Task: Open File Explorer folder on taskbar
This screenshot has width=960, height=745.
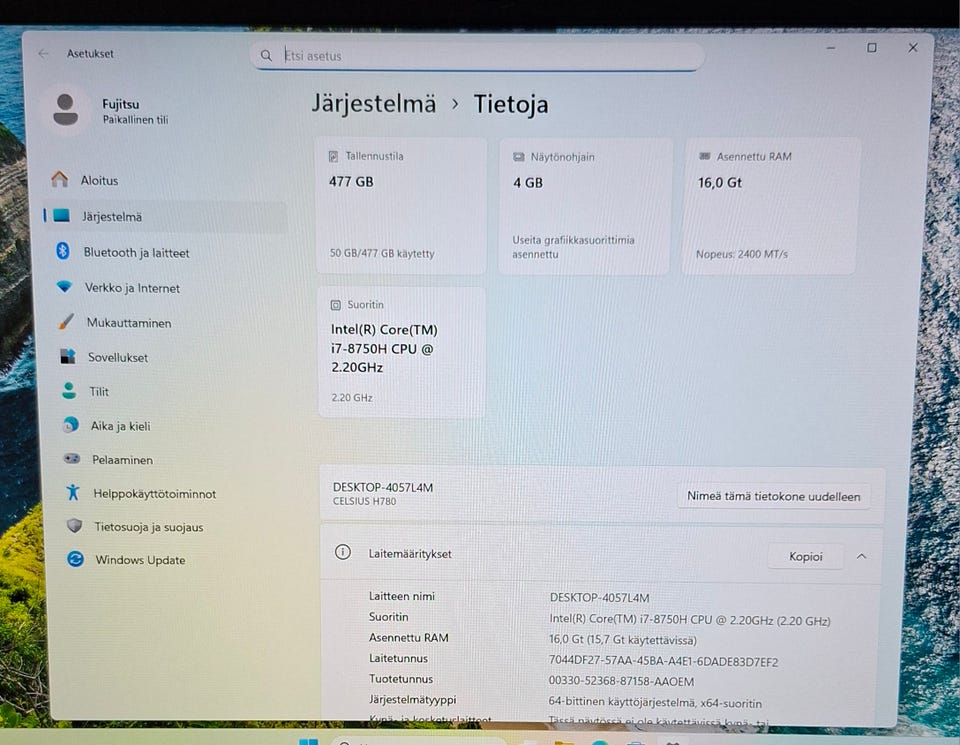Action: point(564,742)
